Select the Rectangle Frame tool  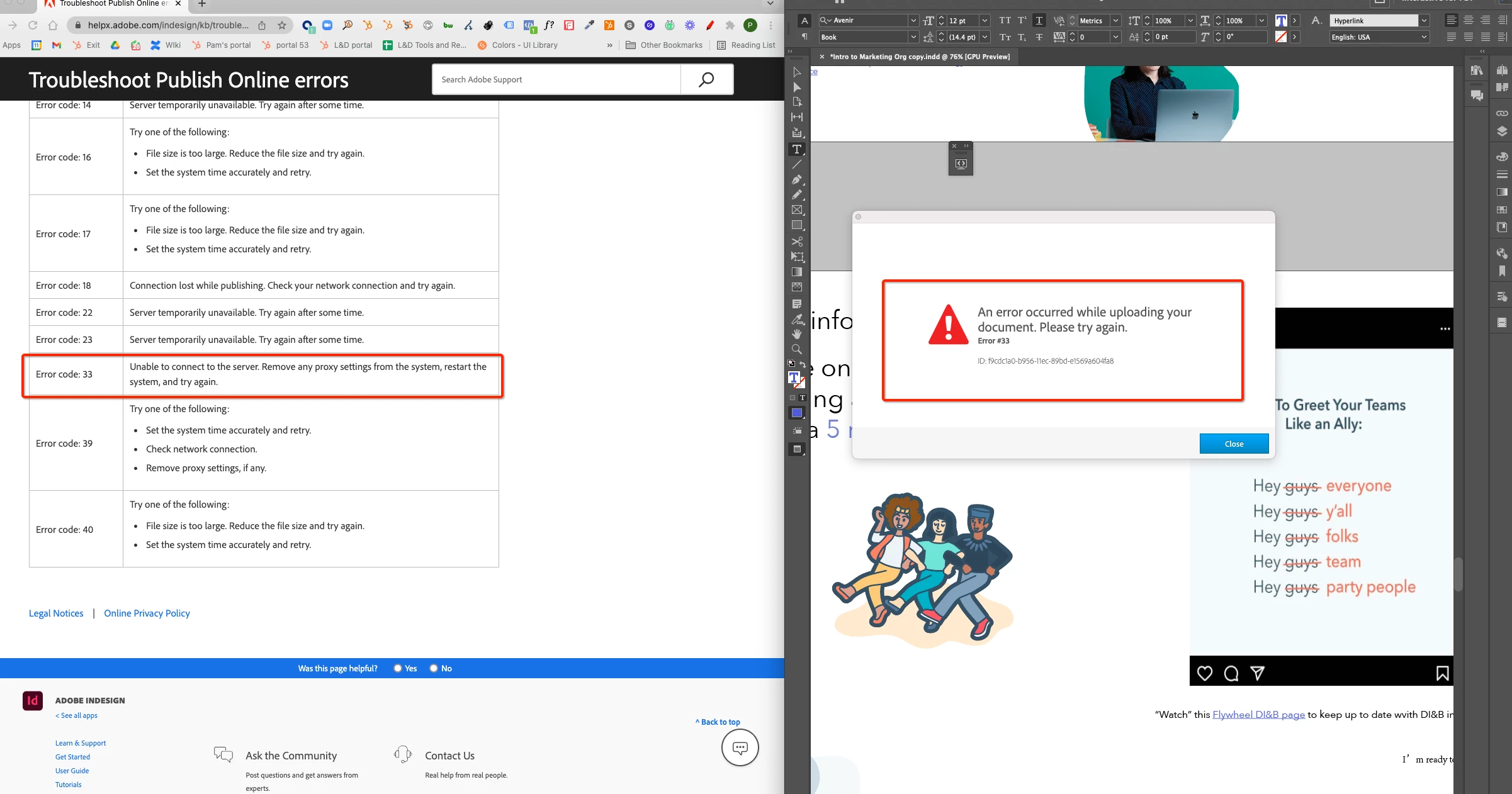point(797,210)
